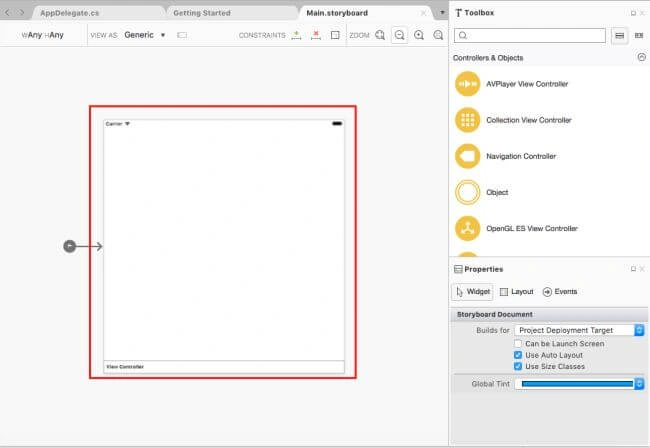This screenshot has width=650, height=448.
Task: Show the Events properties tab
Action: [x=560, y=292]
